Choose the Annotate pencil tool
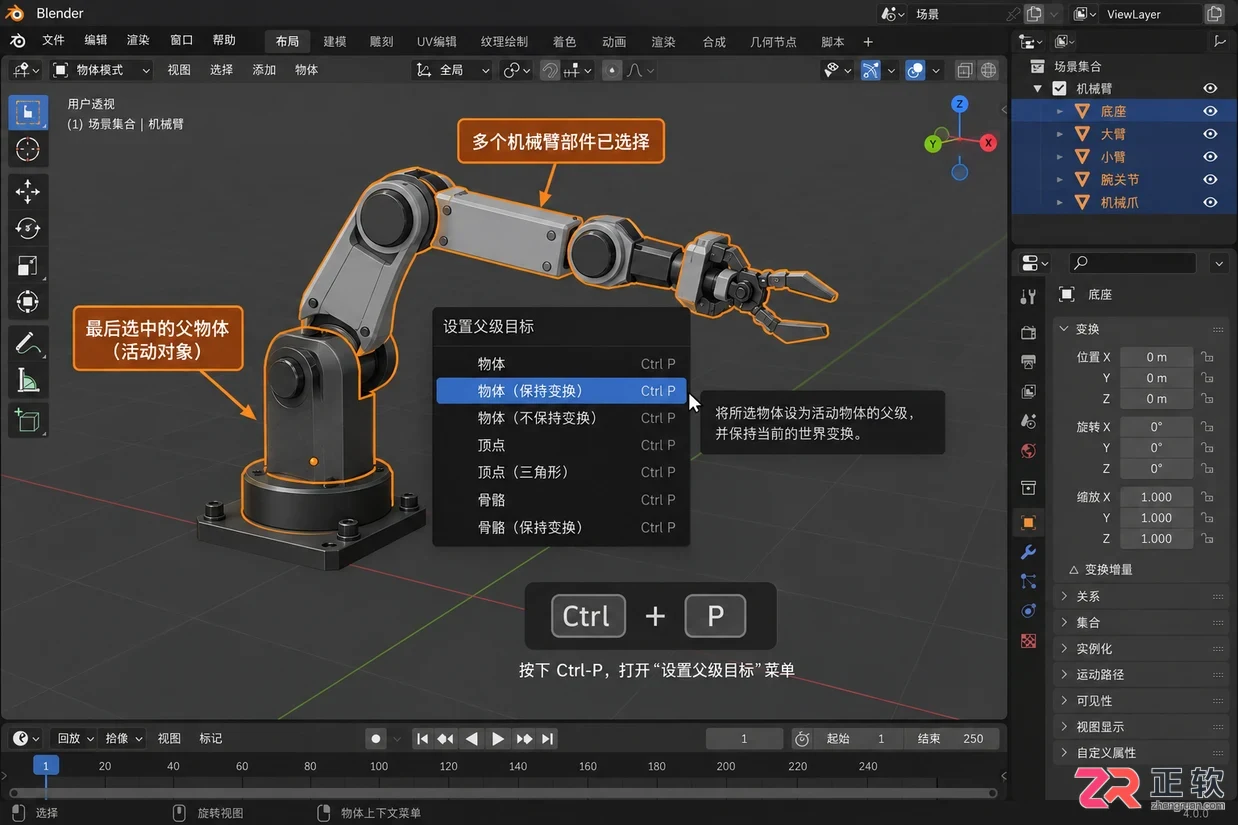 pos(28,343)
